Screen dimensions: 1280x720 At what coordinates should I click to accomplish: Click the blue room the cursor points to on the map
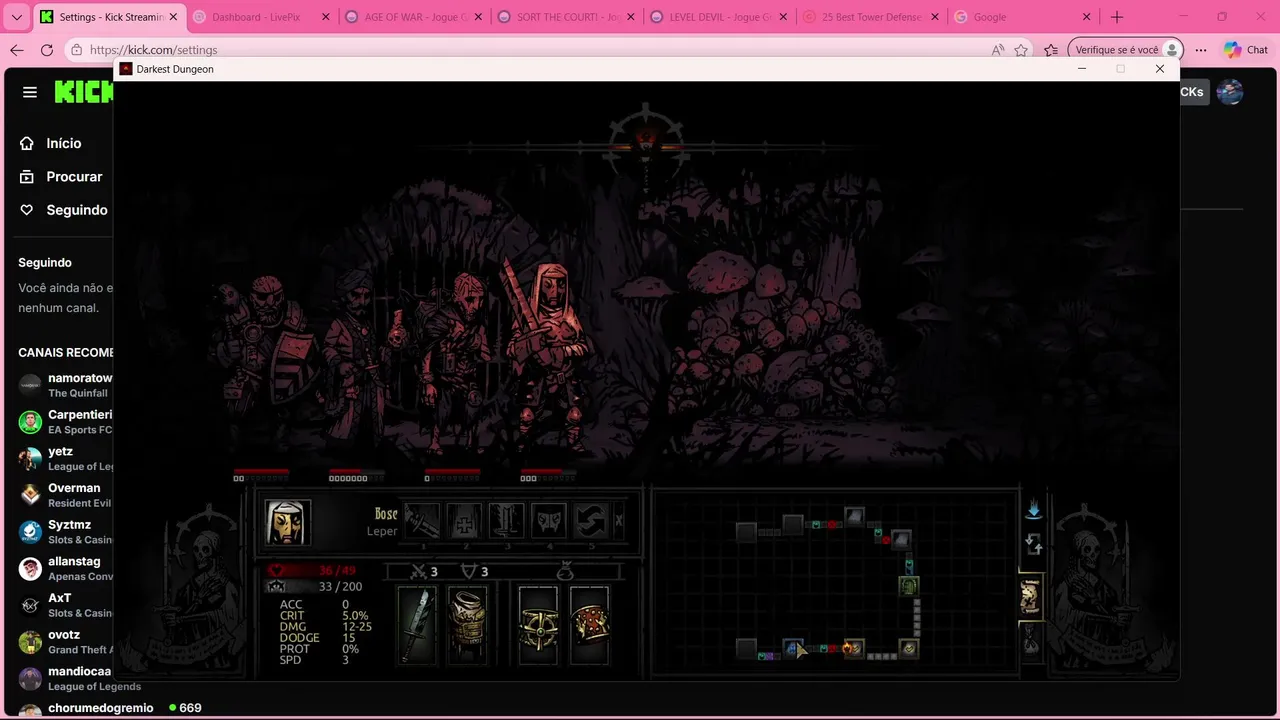pos(793,648)
